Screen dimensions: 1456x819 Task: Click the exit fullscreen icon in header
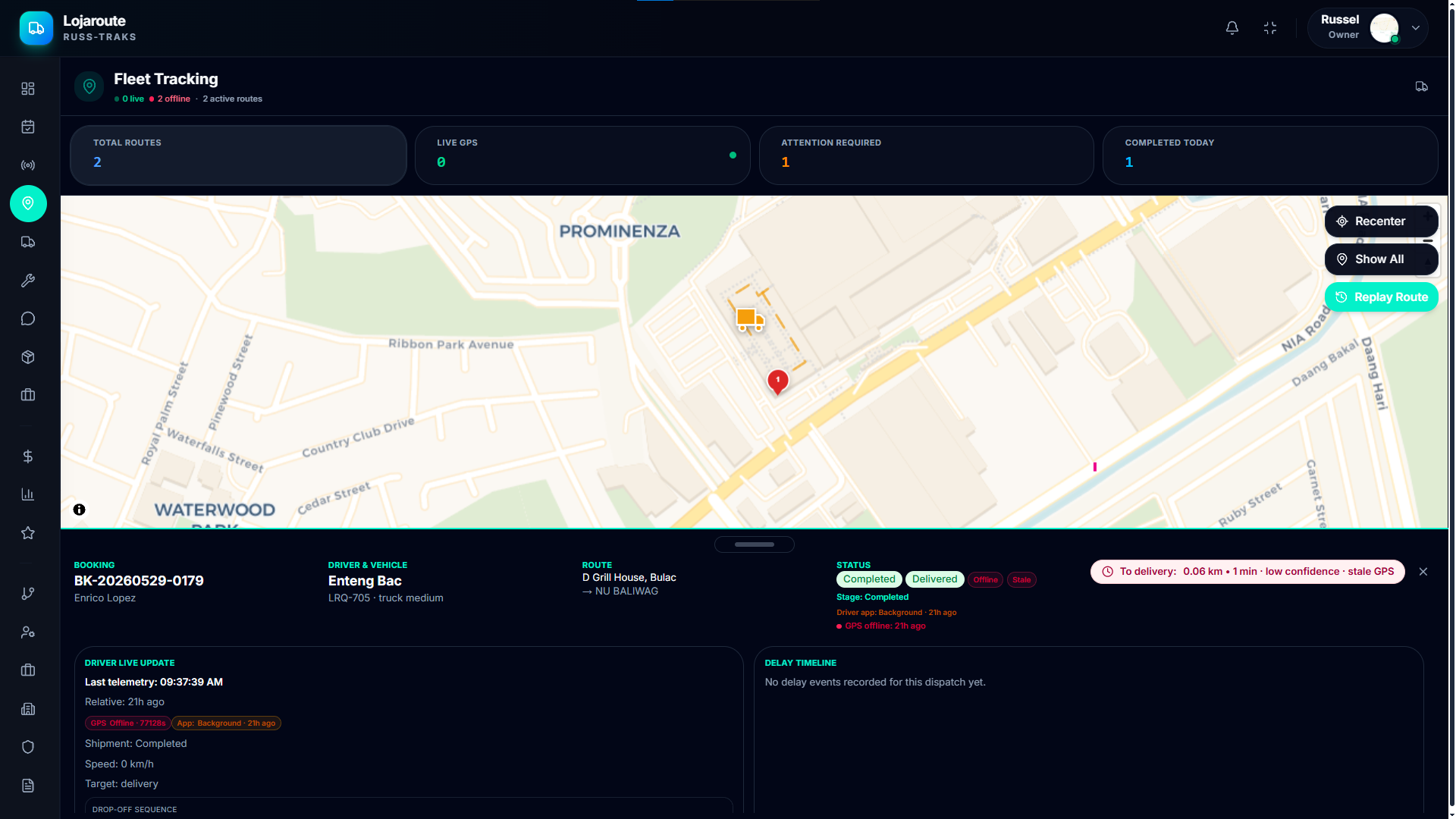pos(1270,28)
